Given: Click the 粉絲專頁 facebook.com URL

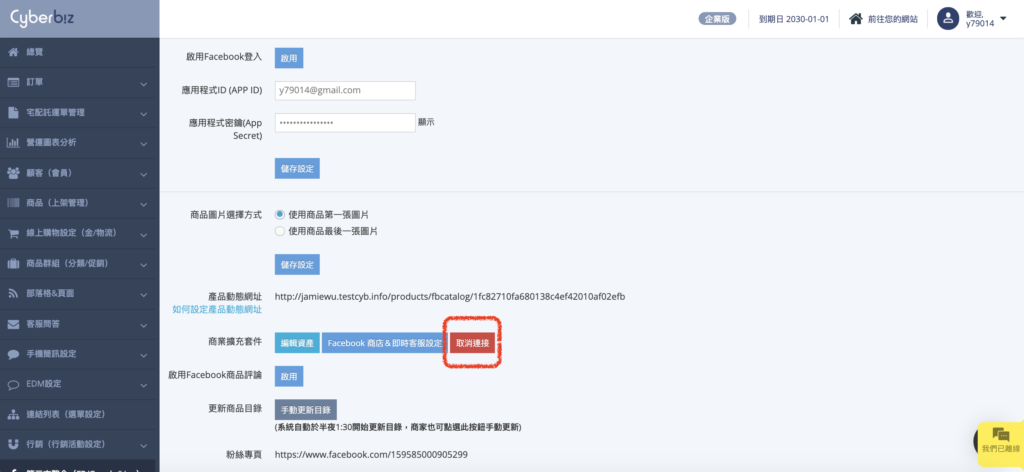Looking at the screenshot, I should click(x=372, y=454).
